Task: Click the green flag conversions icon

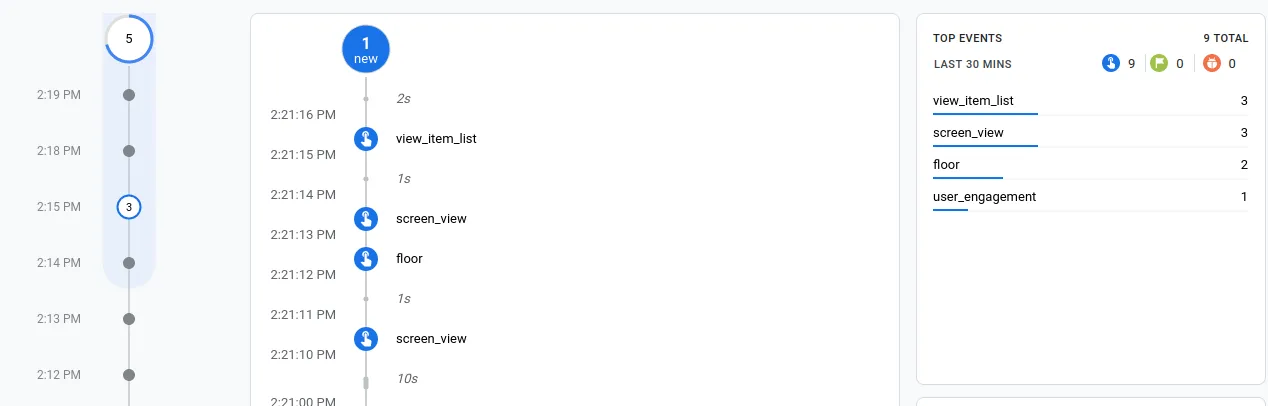Action: click(1159, 64)
